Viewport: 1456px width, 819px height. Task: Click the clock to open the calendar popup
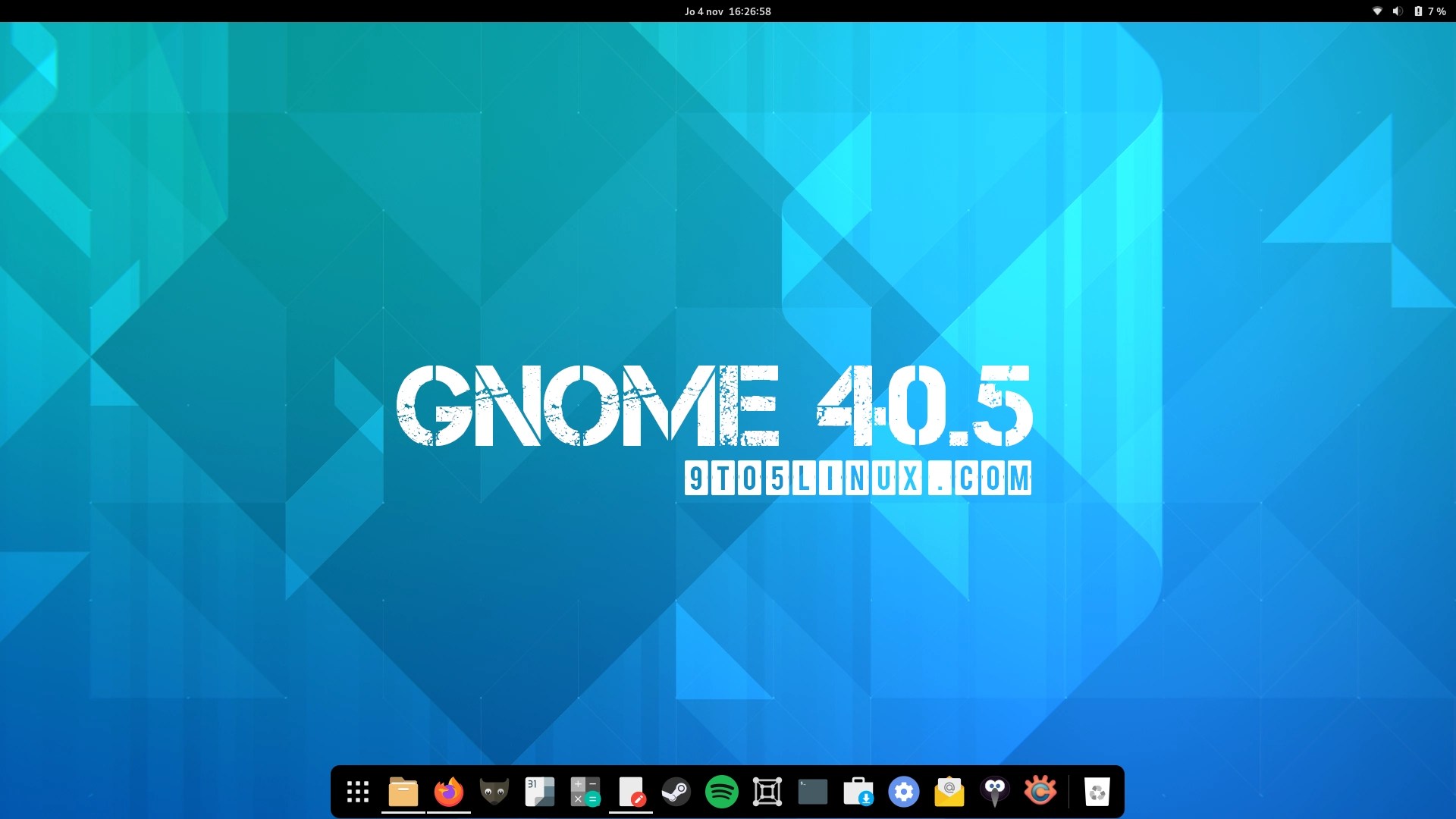[x=727, y=11]
